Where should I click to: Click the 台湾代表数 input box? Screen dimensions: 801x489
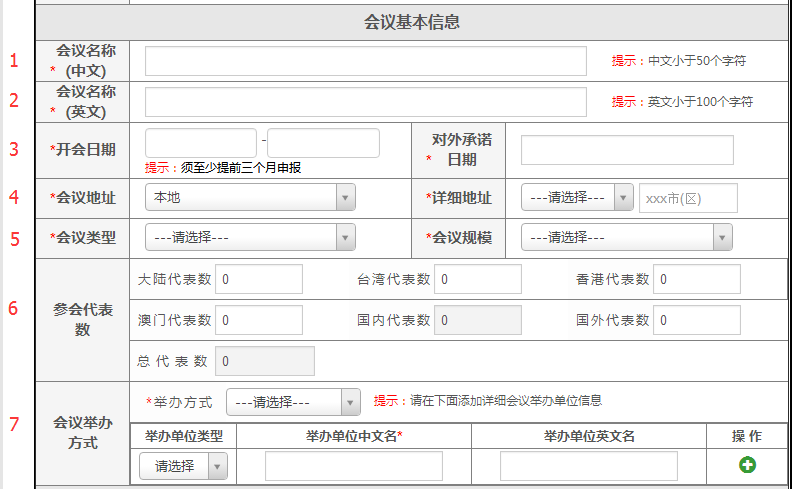click(477, 280)
